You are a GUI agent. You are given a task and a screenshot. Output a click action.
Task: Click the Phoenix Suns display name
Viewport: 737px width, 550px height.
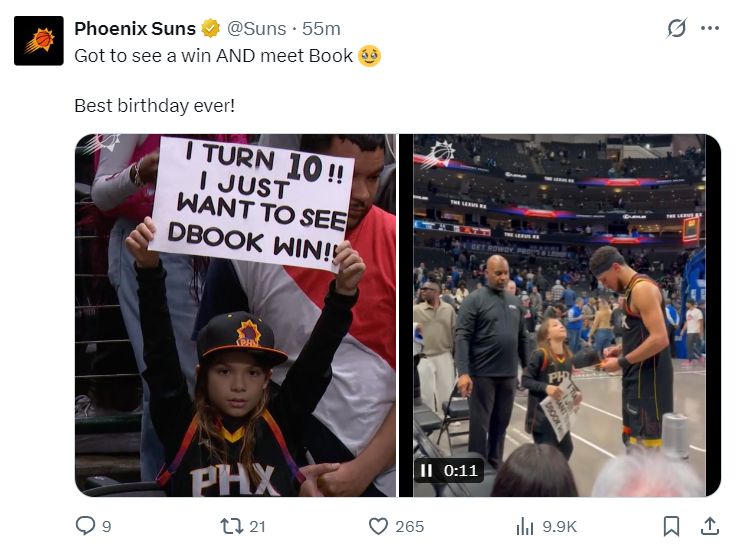click(x=135, y=29)
